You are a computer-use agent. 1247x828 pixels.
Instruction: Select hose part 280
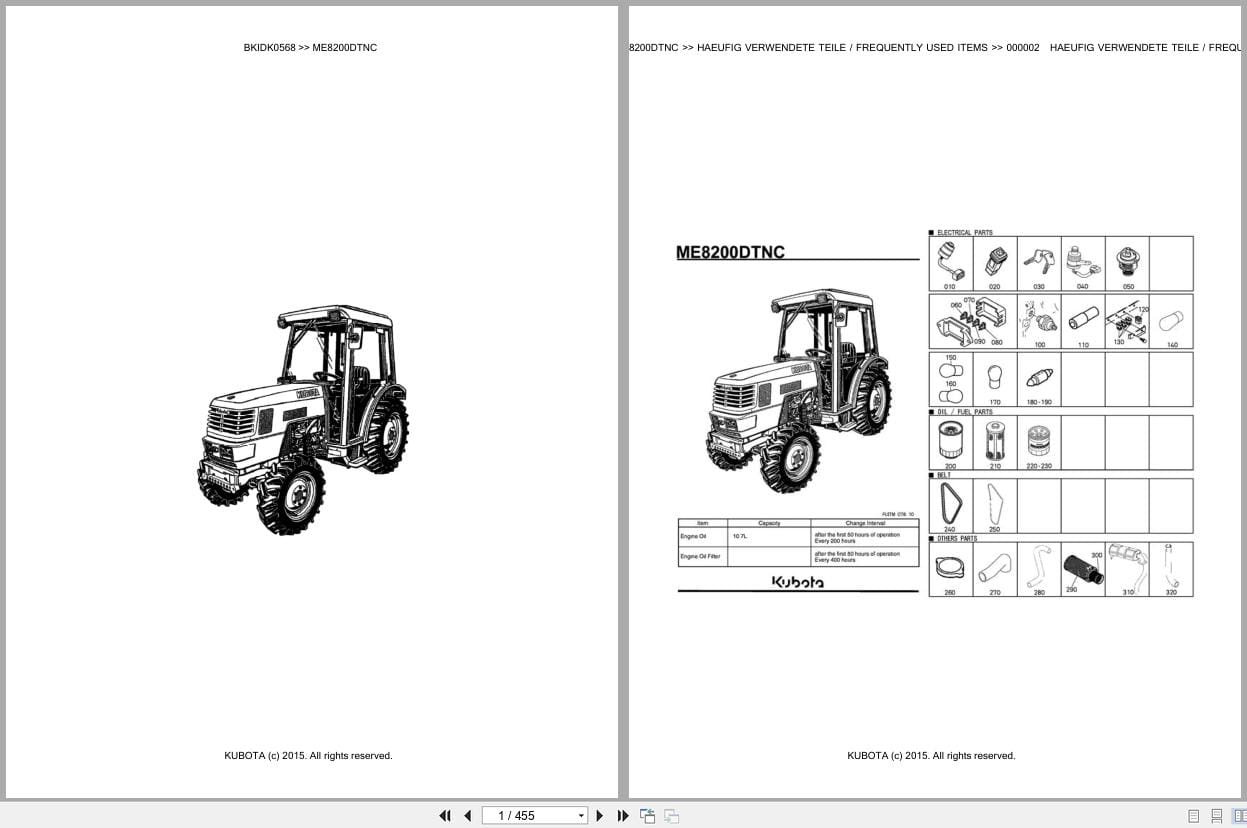1039,570
